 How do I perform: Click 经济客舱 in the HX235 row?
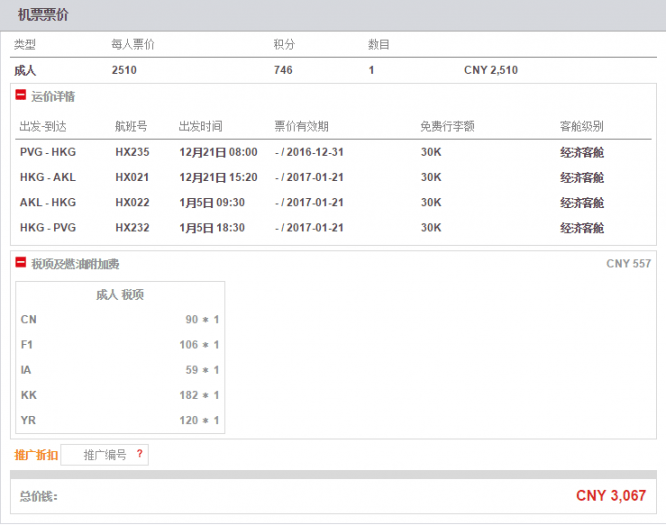point(581,152)
